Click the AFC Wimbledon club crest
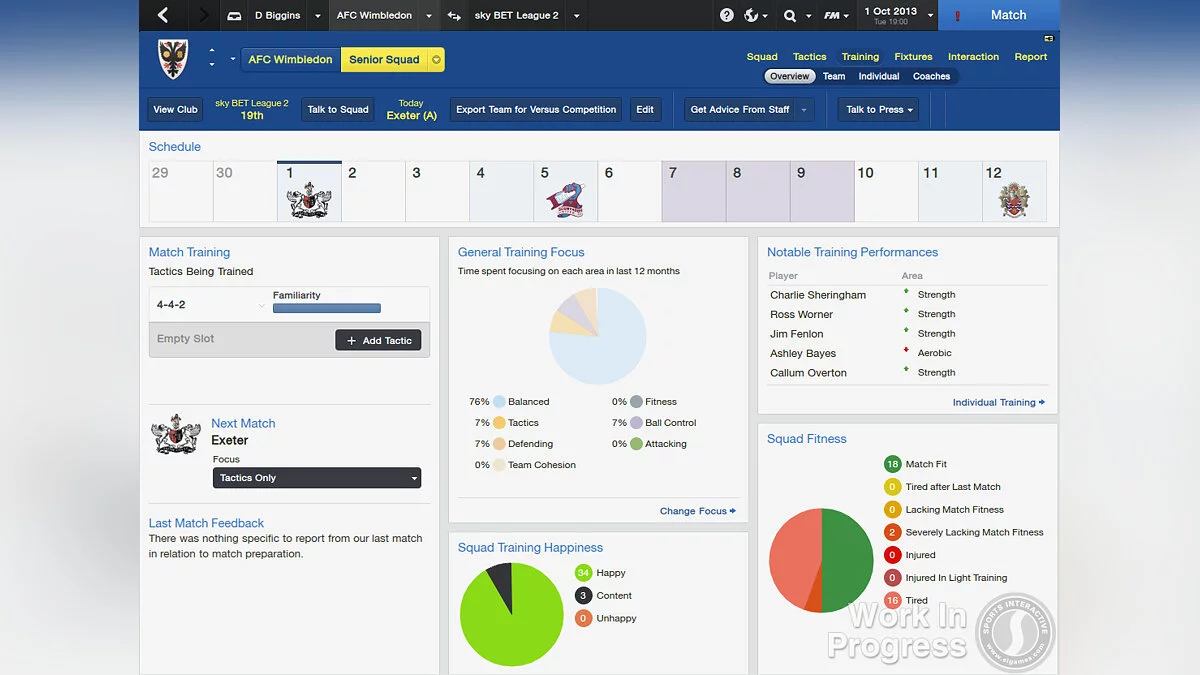The image size is (1200, 675). click(x=170, y=59)
